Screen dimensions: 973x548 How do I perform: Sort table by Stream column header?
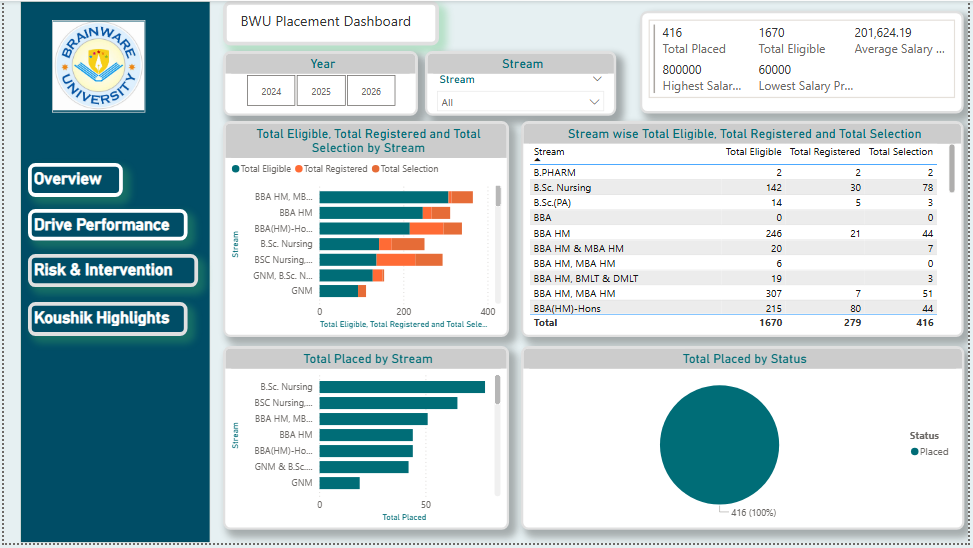(x=549, y=151)
